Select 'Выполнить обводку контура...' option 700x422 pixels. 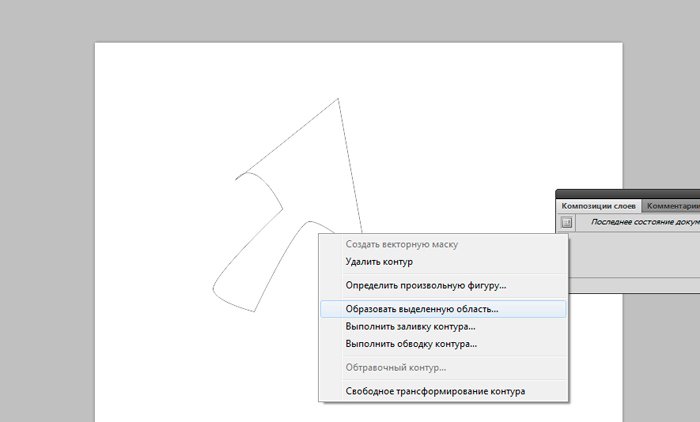point(411,344)
